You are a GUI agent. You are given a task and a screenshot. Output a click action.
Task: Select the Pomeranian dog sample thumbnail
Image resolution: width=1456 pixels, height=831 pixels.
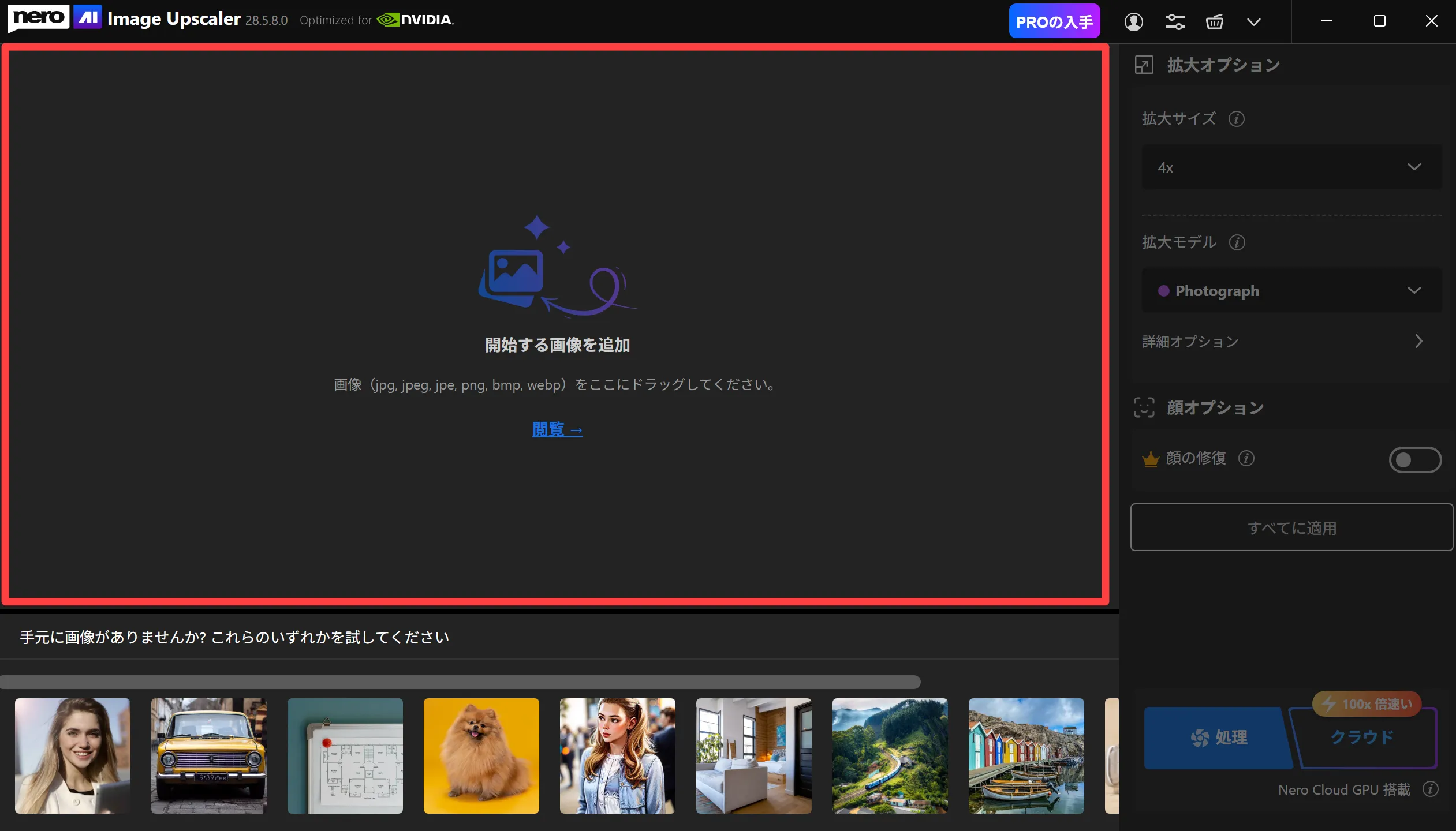click(481, 755)
